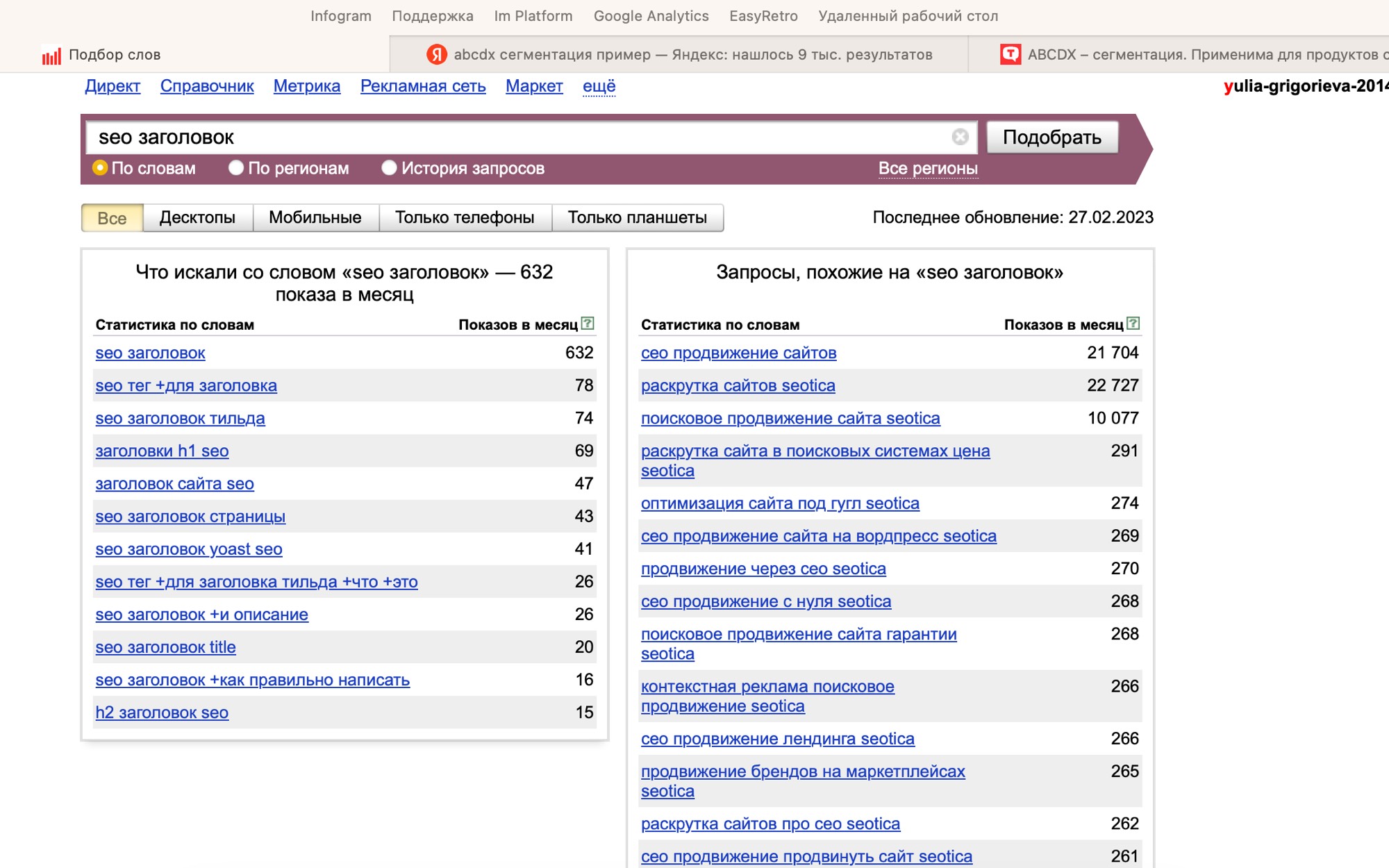Screen dimensions: 1389x868
Task: Open help icon next to right Показов в месяц
Action: tap(1133, 324)
